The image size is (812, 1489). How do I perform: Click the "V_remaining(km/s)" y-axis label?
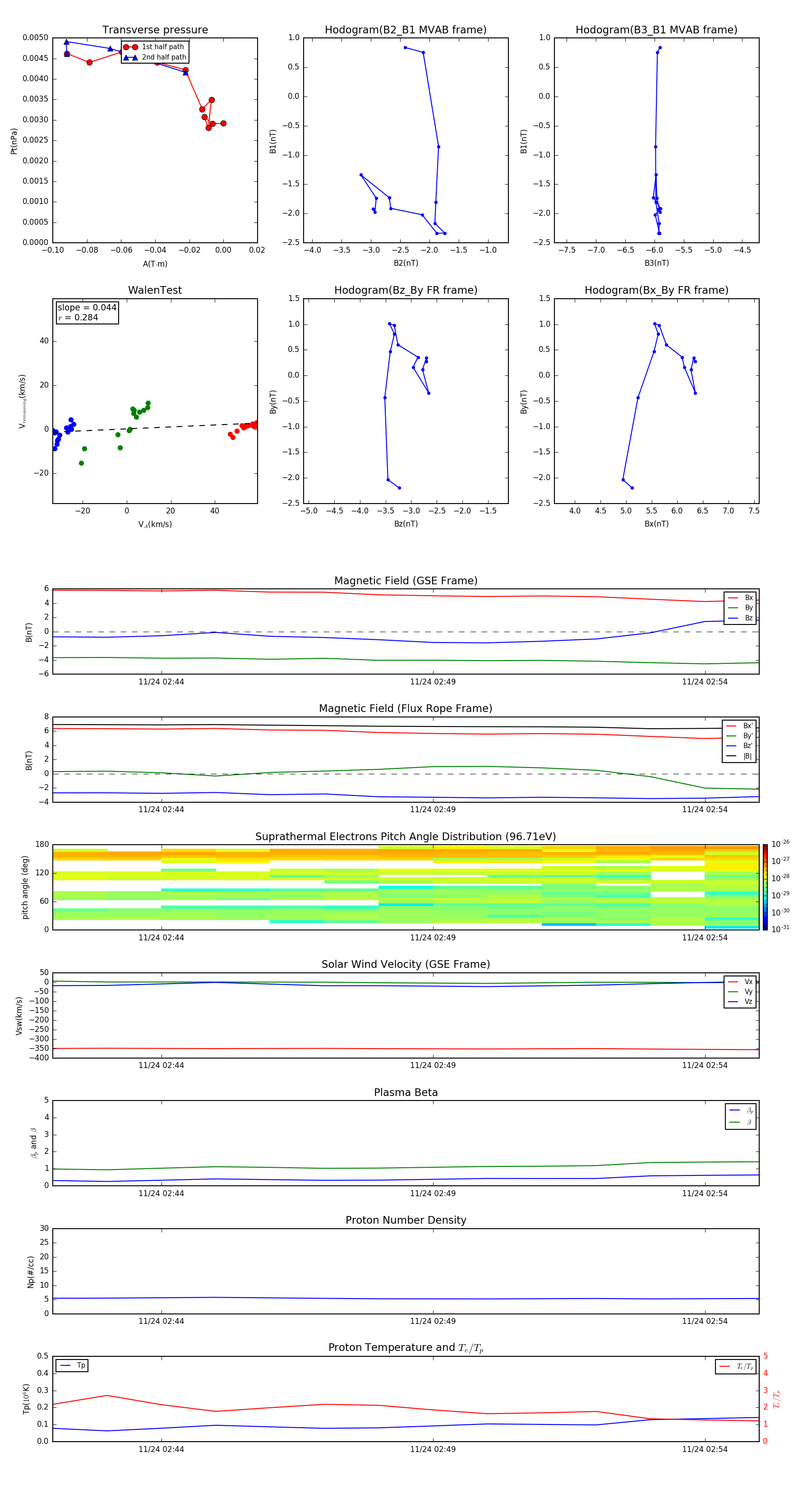22,401
